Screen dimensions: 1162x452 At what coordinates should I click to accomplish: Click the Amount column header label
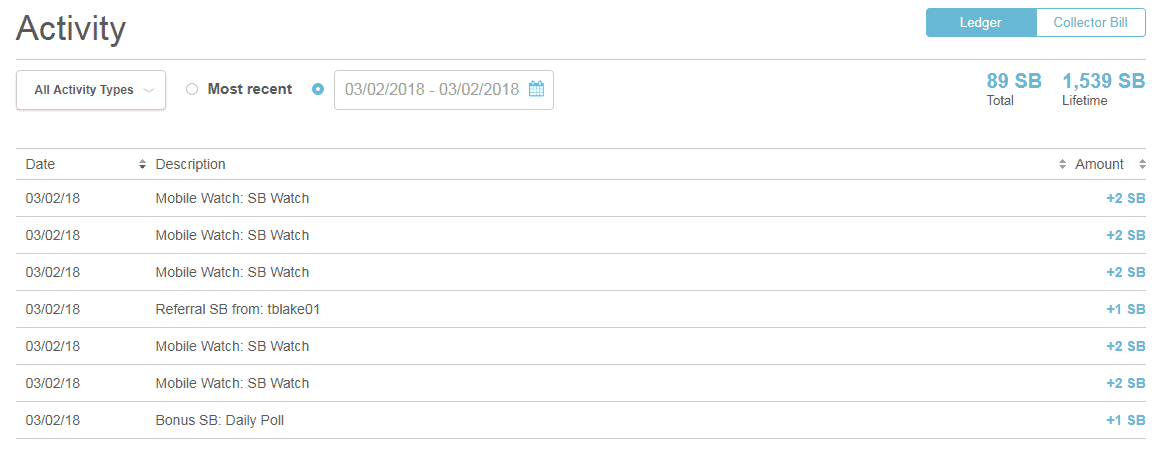click(1099, 164)
